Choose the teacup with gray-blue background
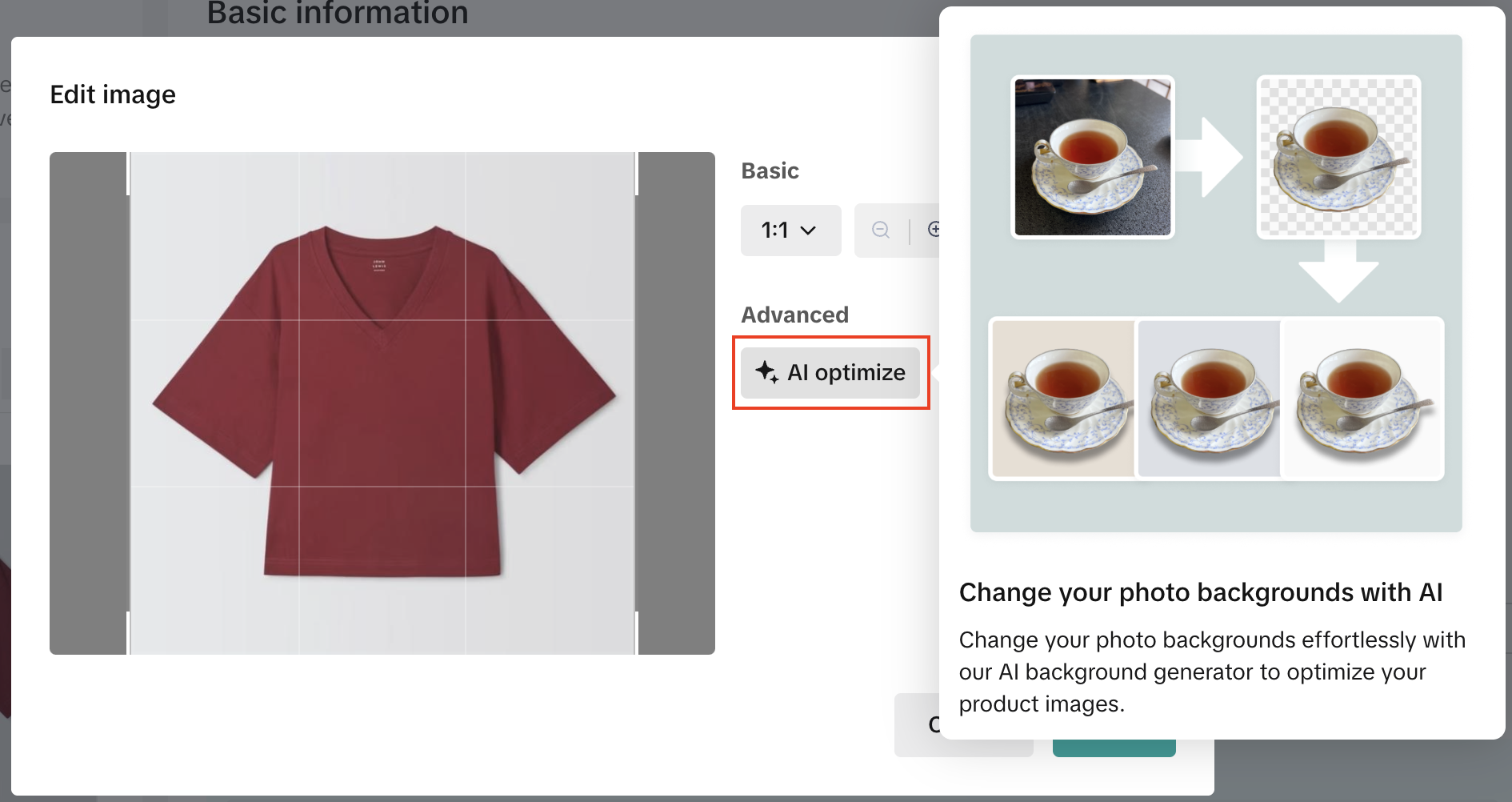 click(1209, 399)
